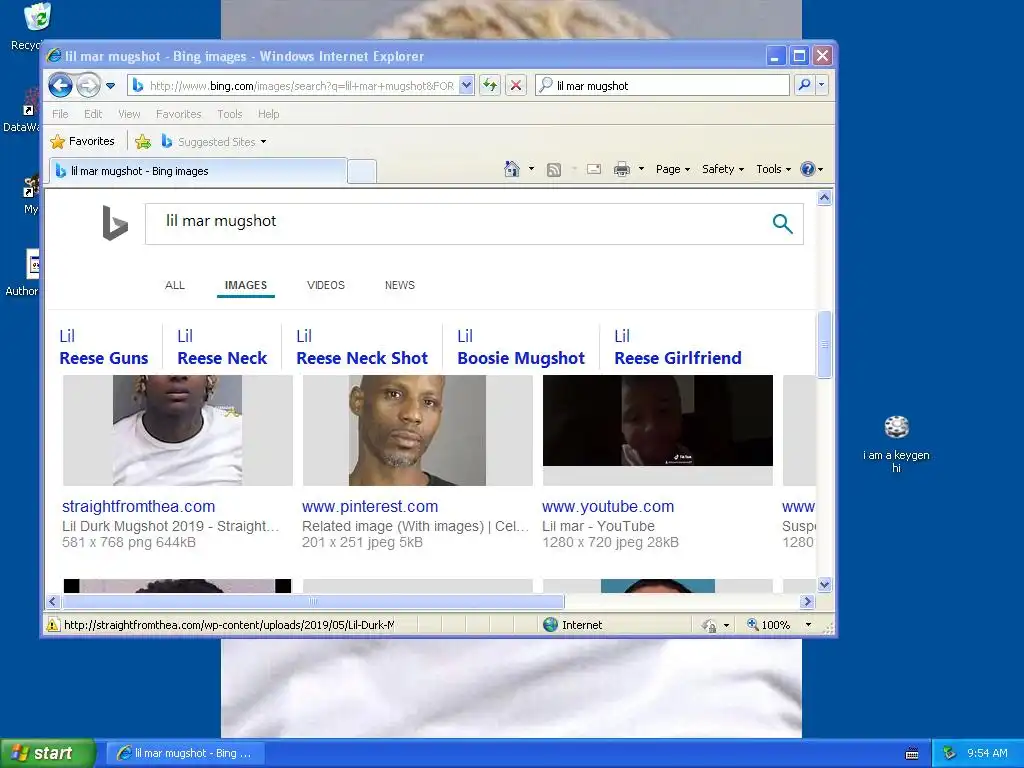Click the Print icon
Image resolution: width=1024 pixels, height=768 pixels.
coord(622,170)
